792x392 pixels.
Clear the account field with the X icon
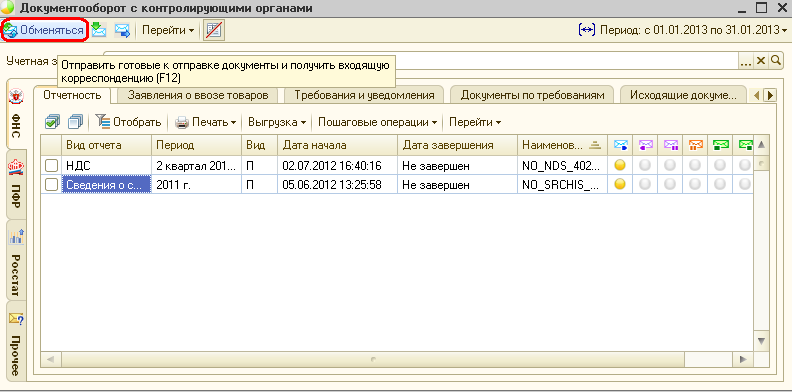coord(760,61)
